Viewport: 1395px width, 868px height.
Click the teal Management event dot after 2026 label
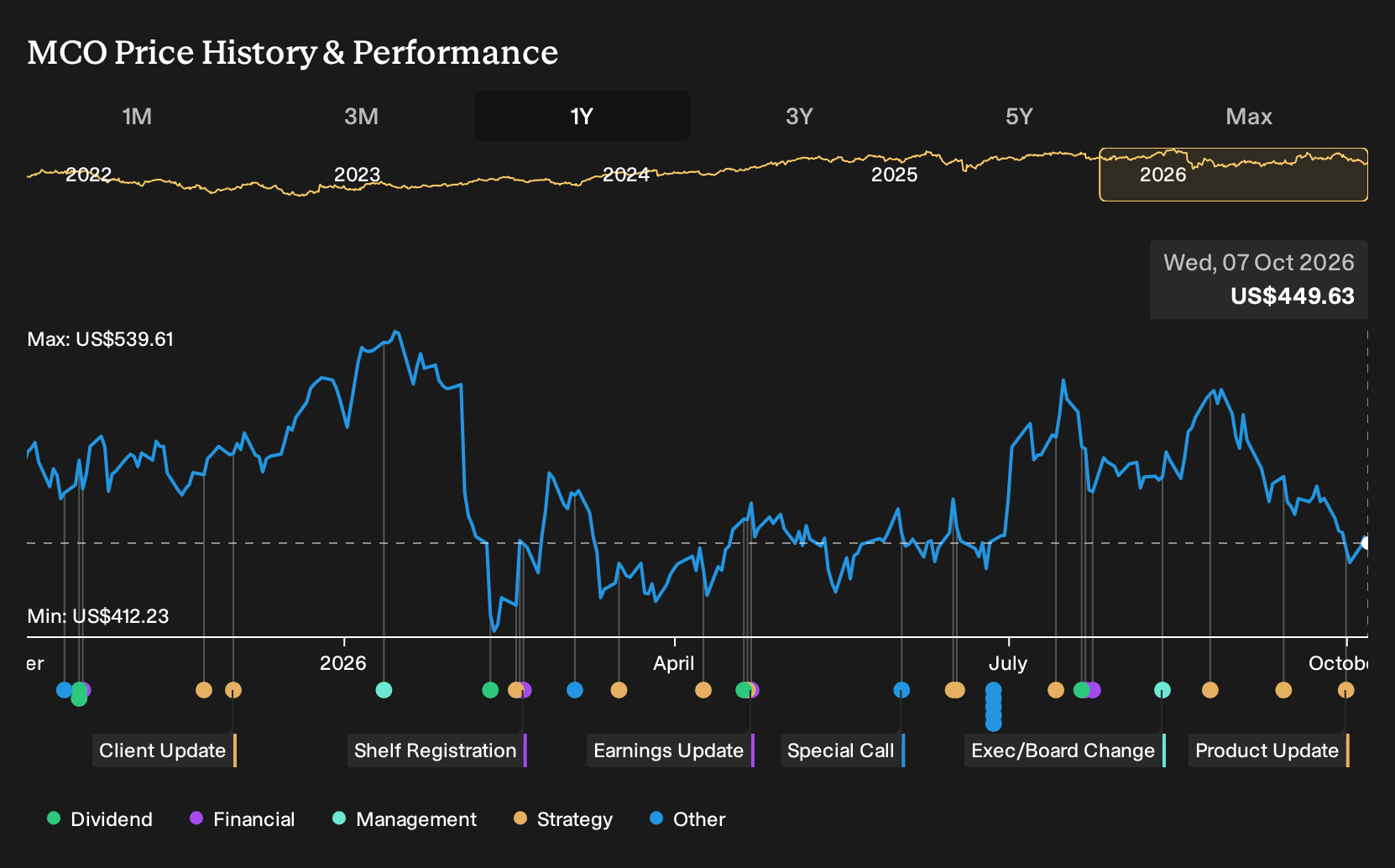click(384, 690)
